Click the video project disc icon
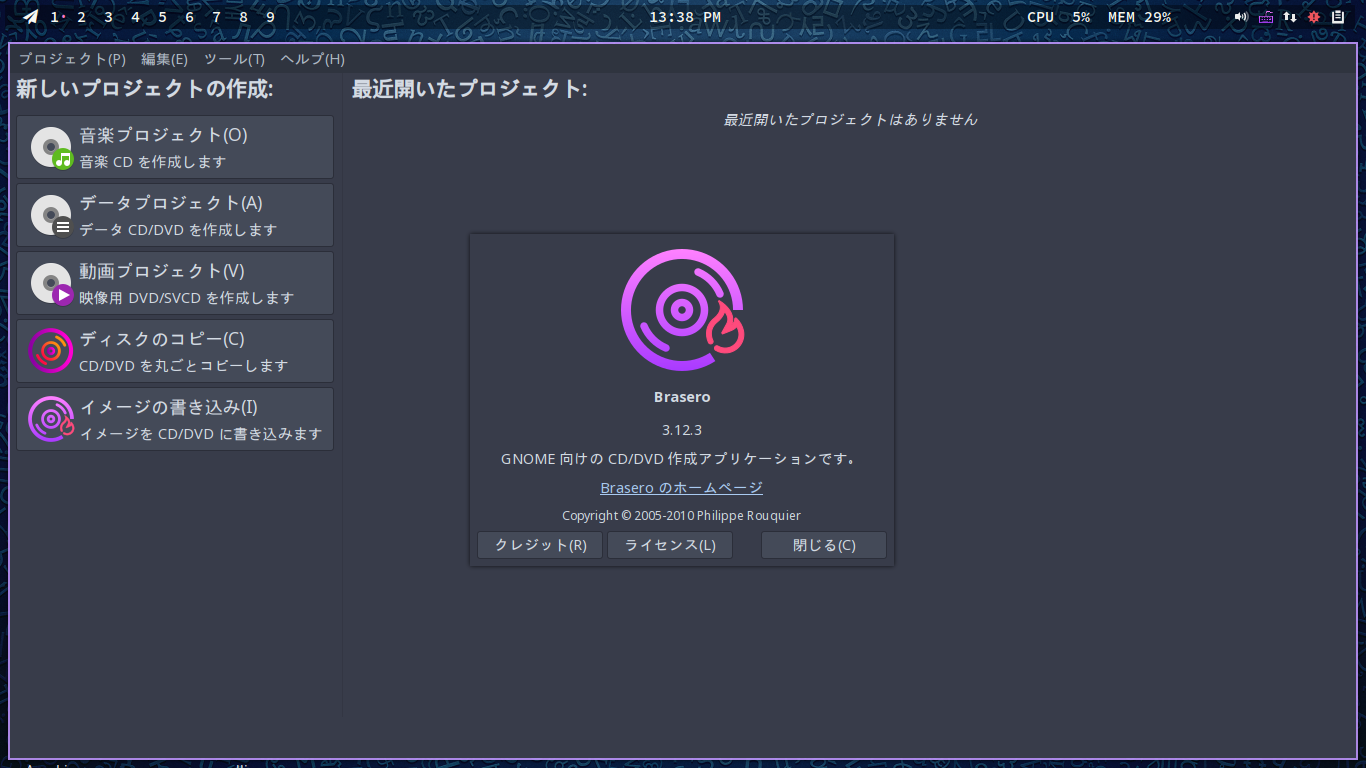The image size is (1366, 768). click(x=52, y=283)
